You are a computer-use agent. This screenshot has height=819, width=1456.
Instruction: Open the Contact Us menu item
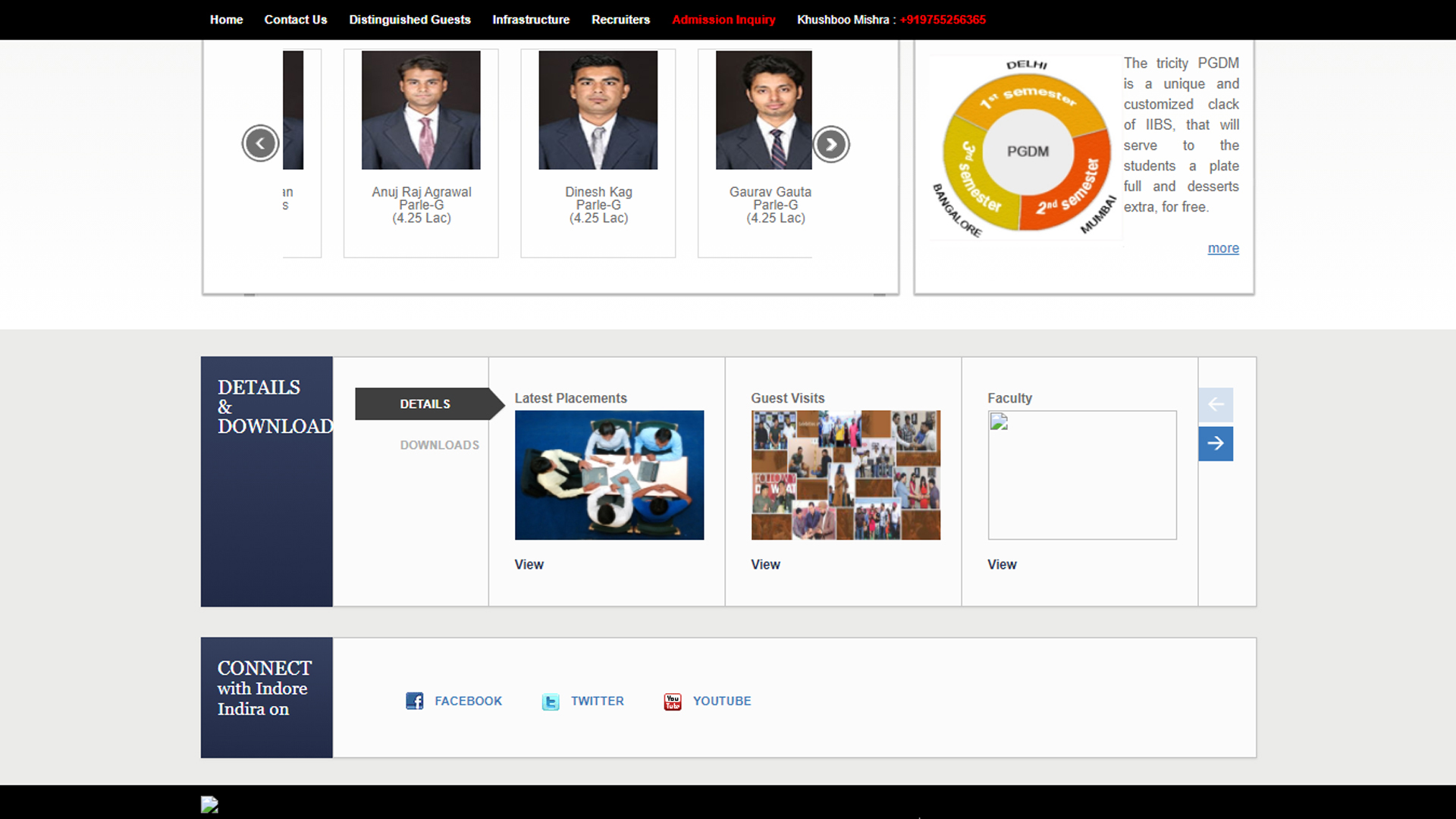pos(296,20)
